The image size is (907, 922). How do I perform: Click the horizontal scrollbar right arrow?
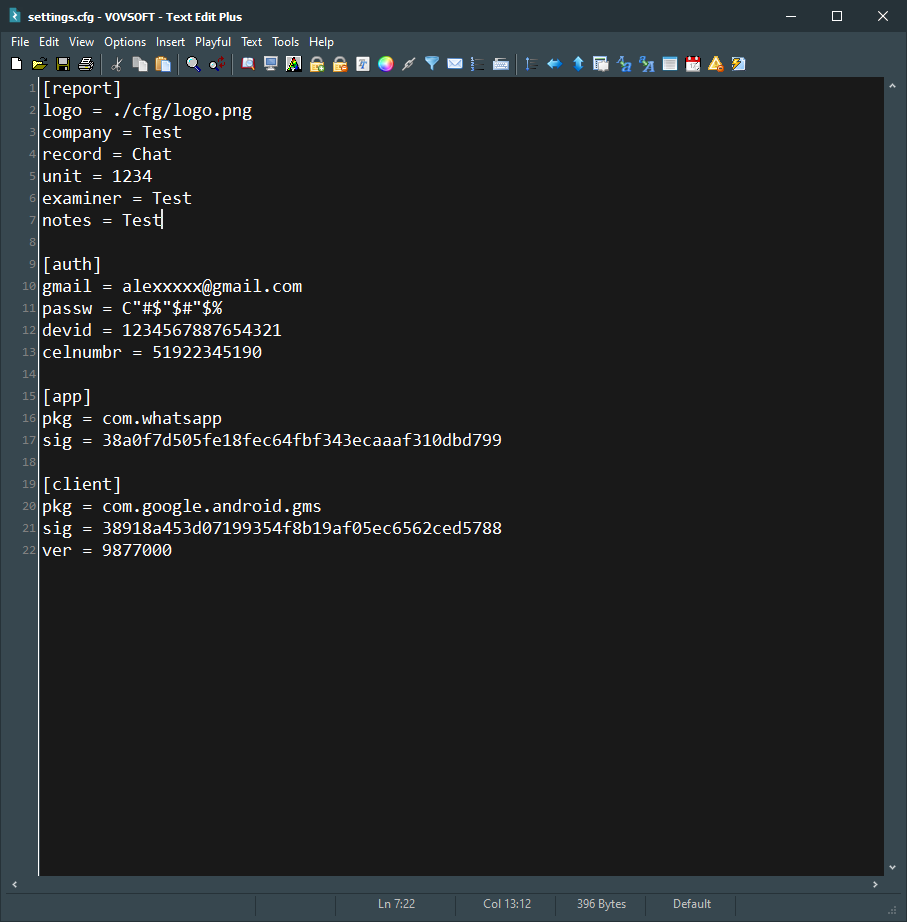pos(875,884)
